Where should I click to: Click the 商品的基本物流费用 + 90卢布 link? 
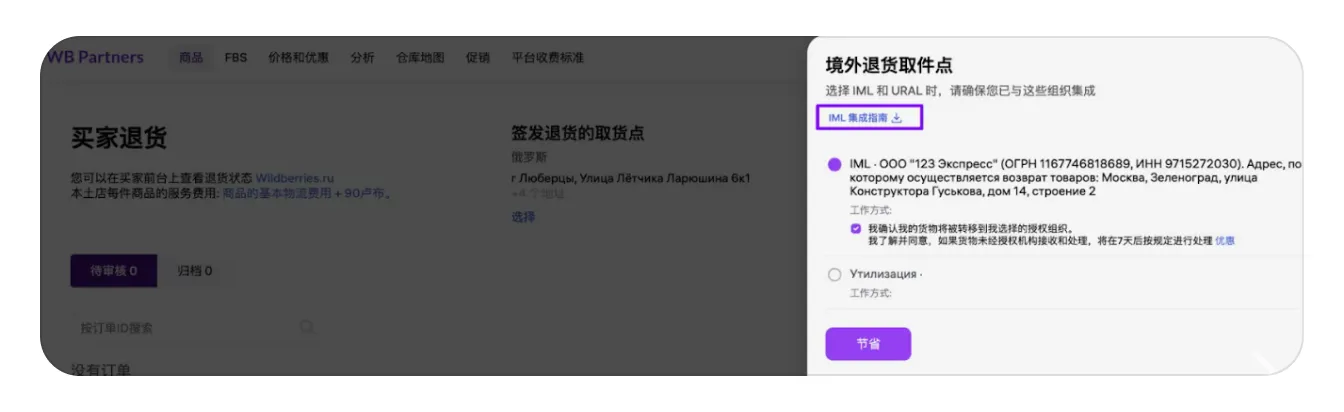pos(306,193)
